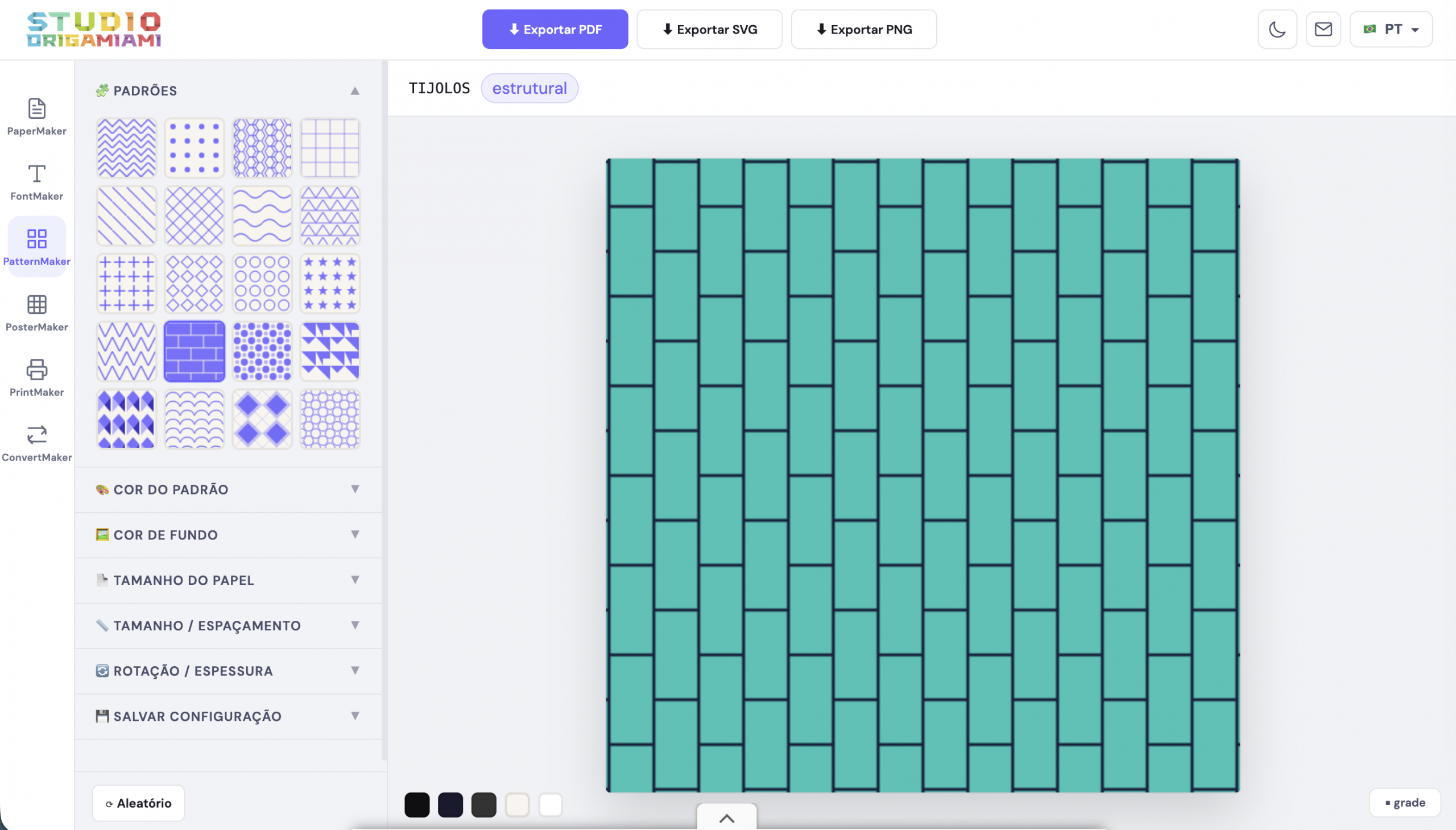Open the PT language dropdown
The width and height of the screenshot is (1456, 830).
click(1390, 29)
